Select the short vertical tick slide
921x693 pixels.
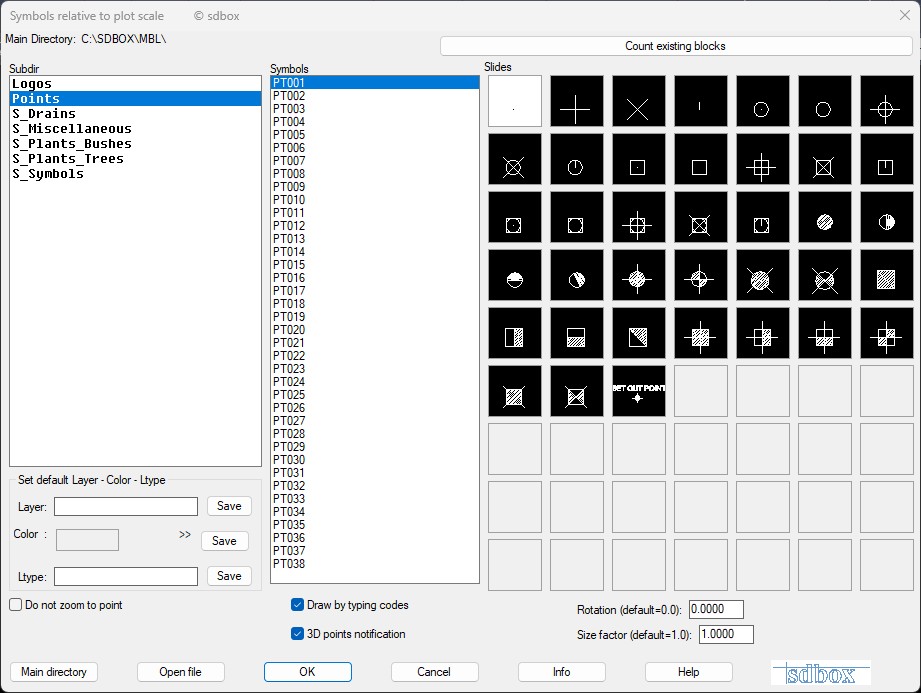coord(701,101)
